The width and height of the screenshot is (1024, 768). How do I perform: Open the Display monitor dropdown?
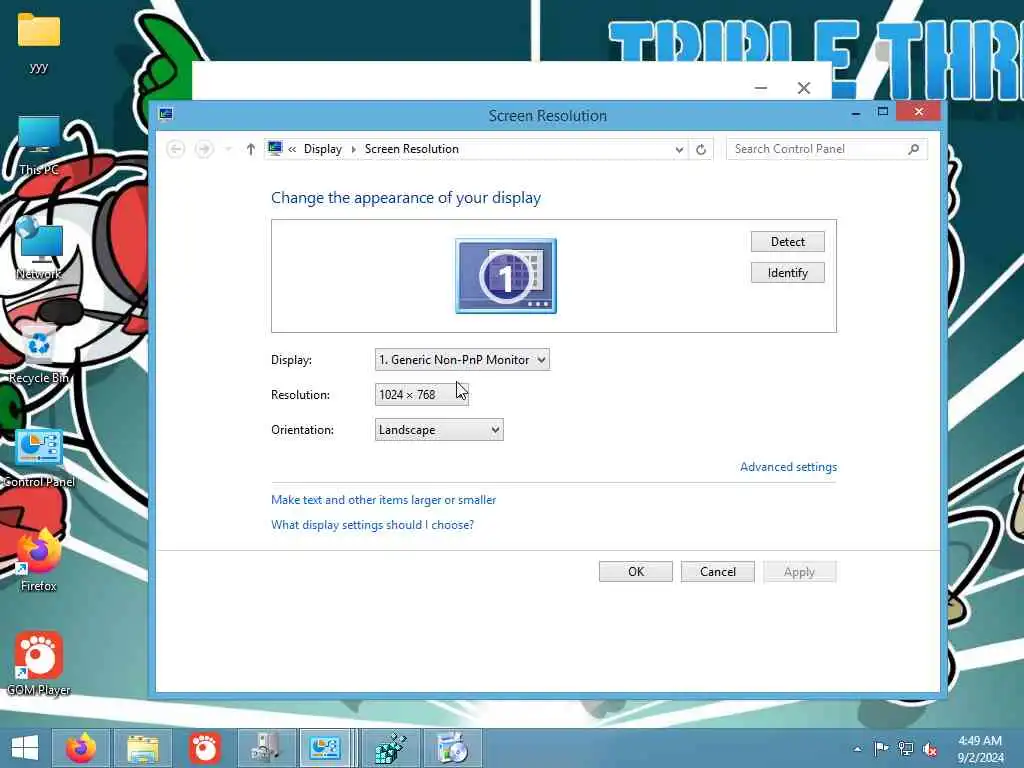point(462,360)
